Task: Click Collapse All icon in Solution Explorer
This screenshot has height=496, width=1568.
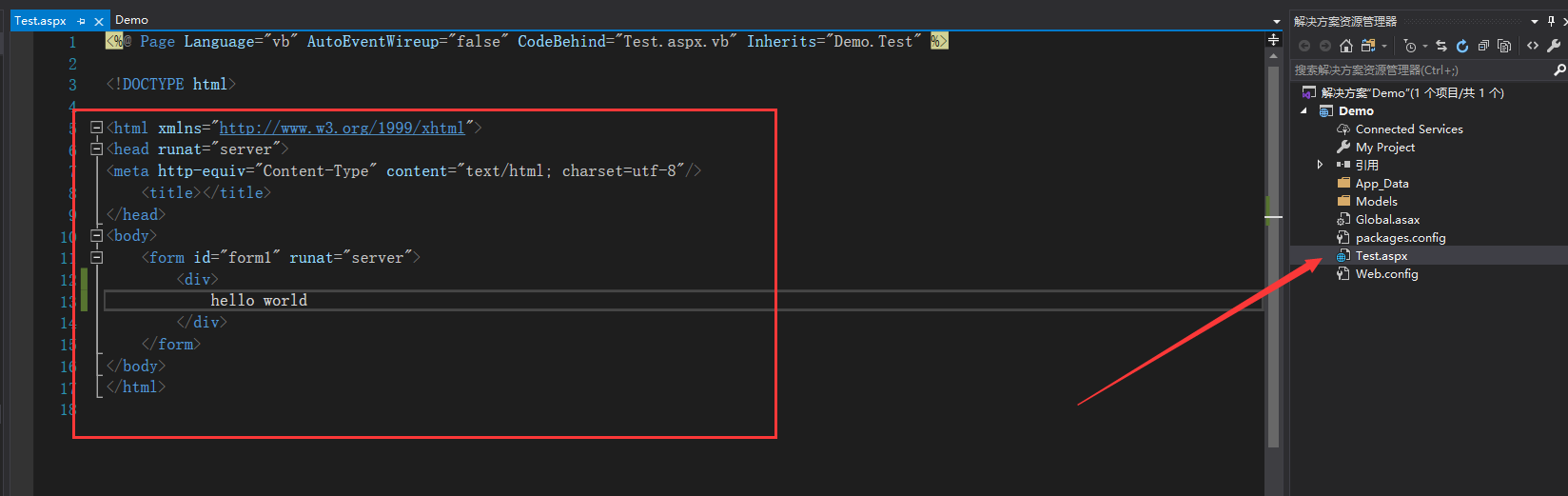Action: [x=1483, y=46]
